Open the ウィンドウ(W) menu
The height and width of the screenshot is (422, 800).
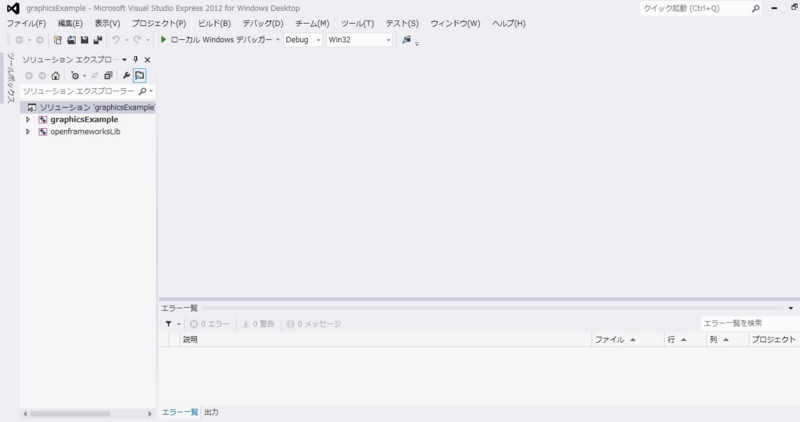click(x=455, y=23)
